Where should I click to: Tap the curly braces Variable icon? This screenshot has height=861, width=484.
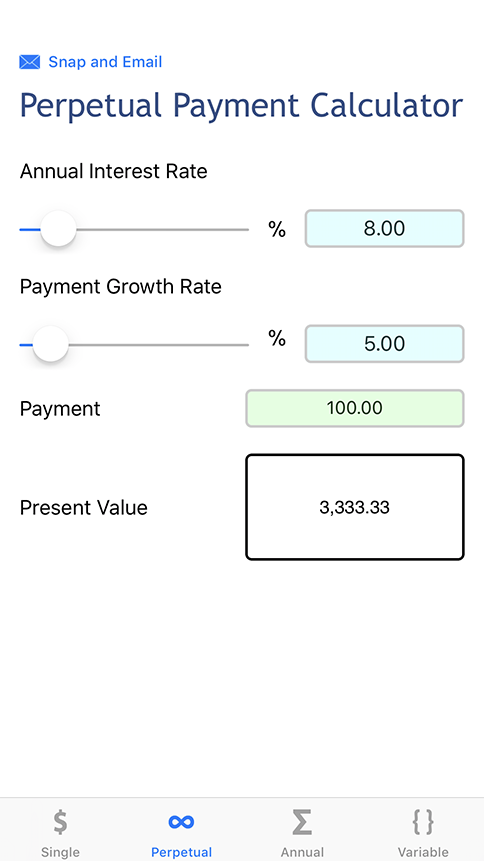tap(423, 822)
